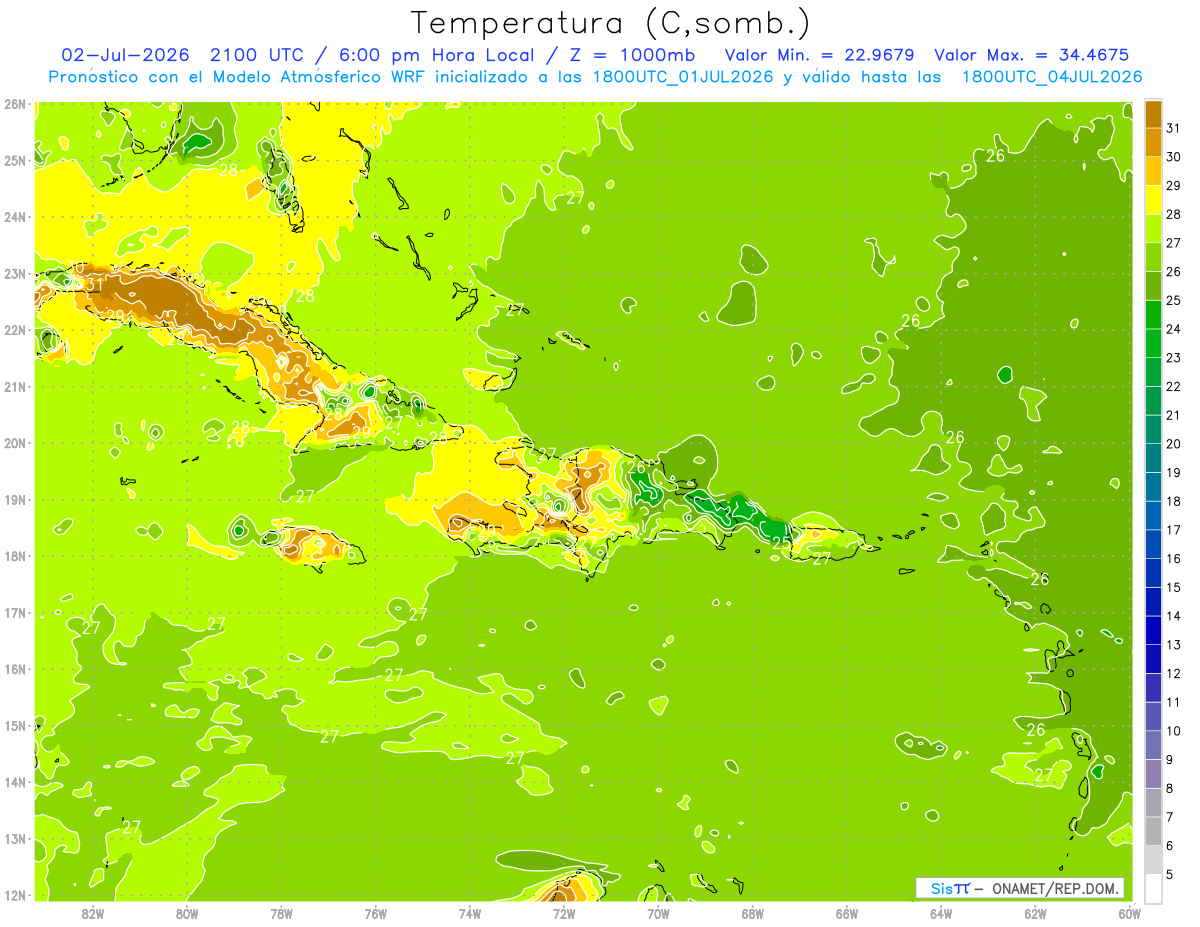Click the 60W longitude axis label
1200x927 pixels.
tap(1128, 913)
